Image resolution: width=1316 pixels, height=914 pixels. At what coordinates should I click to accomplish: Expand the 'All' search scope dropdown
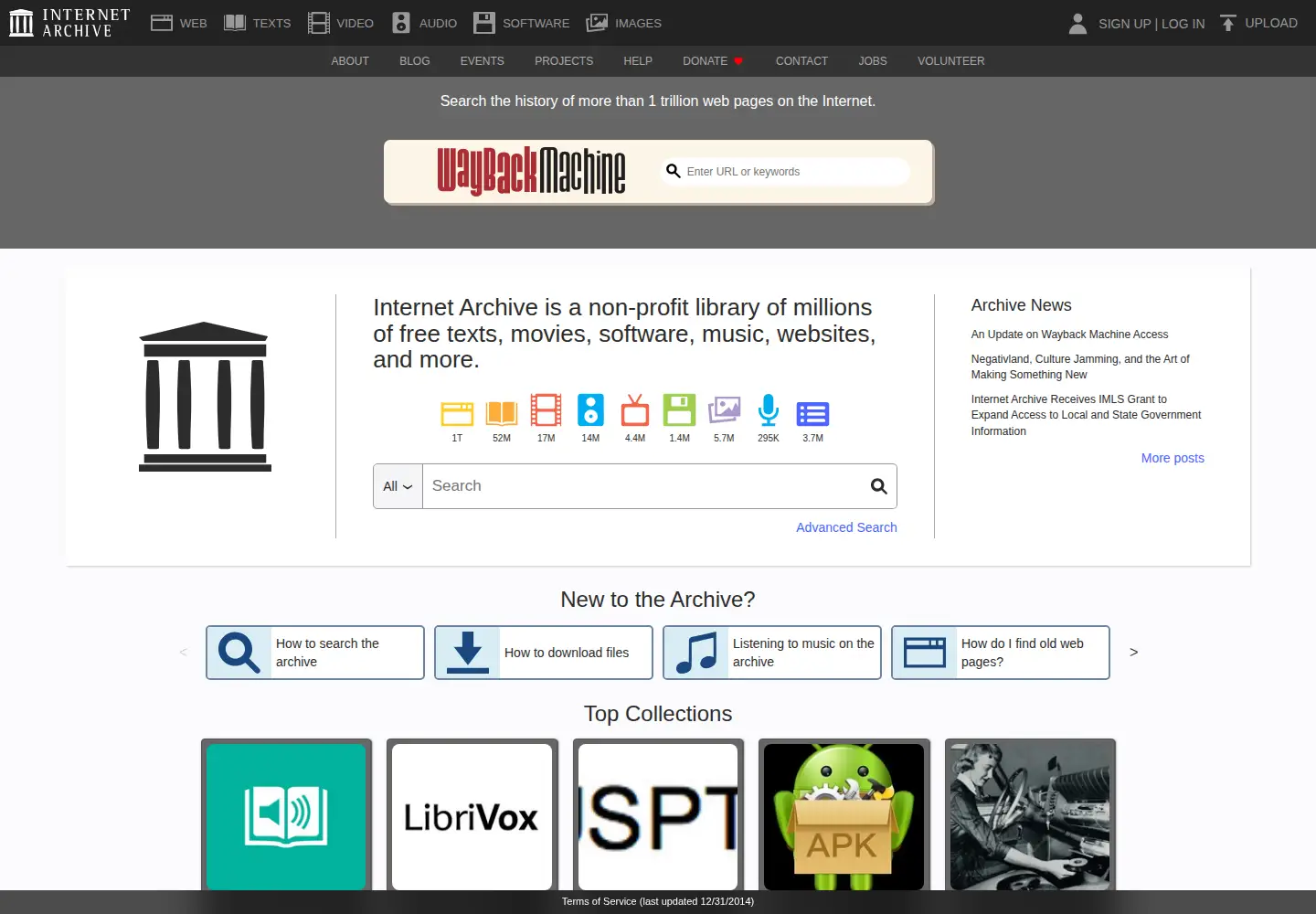[398, 486]
